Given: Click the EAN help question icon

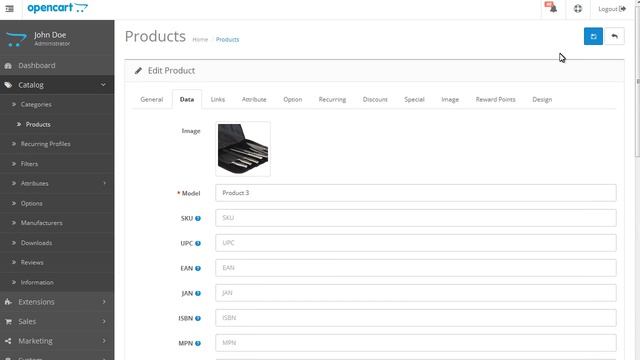Looking at the screenshot, I should [x=198, y=268].
